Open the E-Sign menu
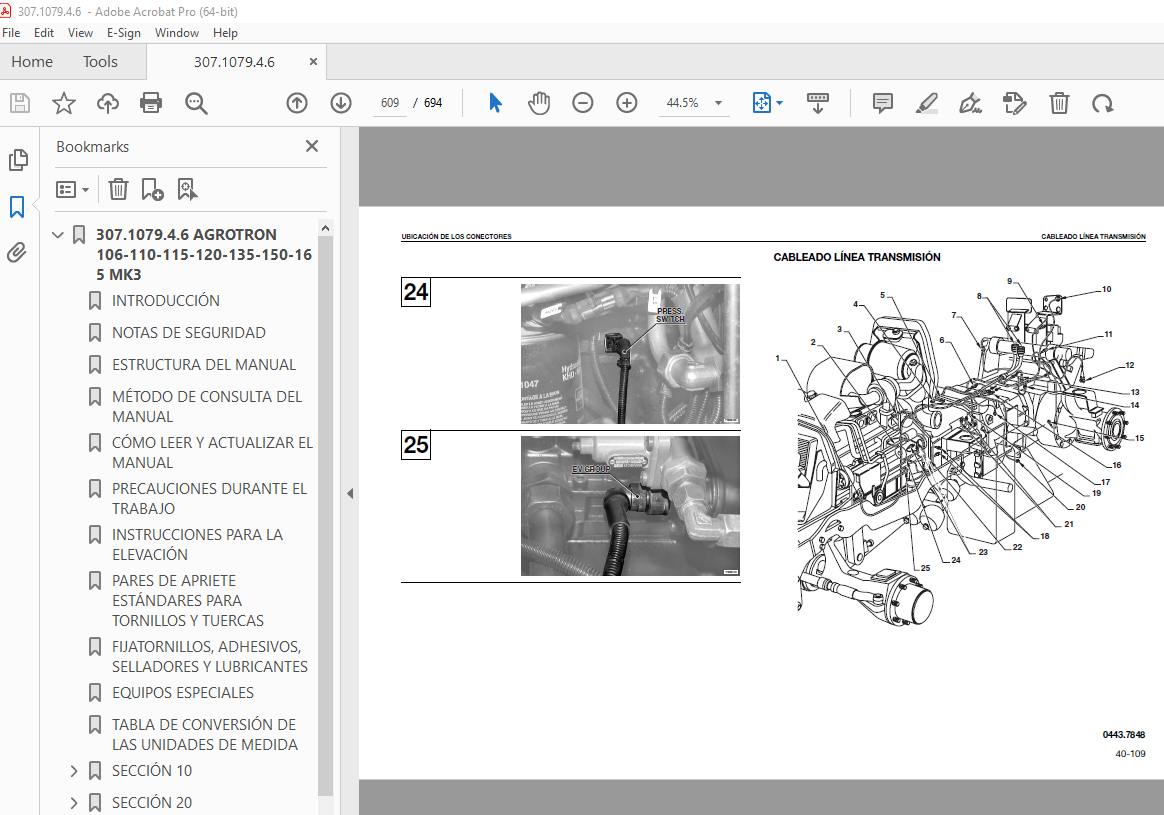1164x815 pixels. click(x=123, y=33)
